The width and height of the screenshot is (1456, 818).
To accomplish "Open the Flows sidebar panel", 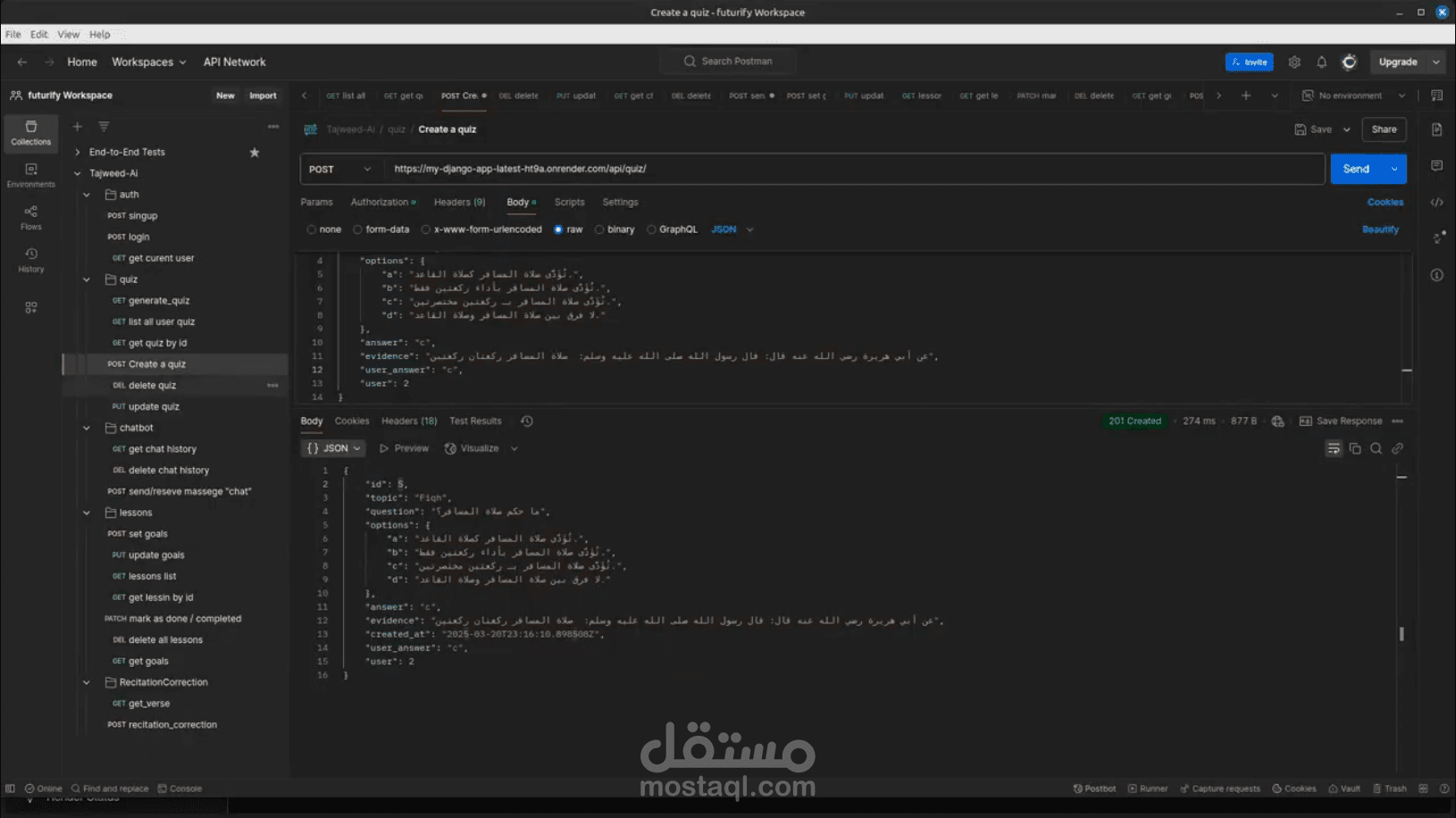I will [x=30, y=217].
